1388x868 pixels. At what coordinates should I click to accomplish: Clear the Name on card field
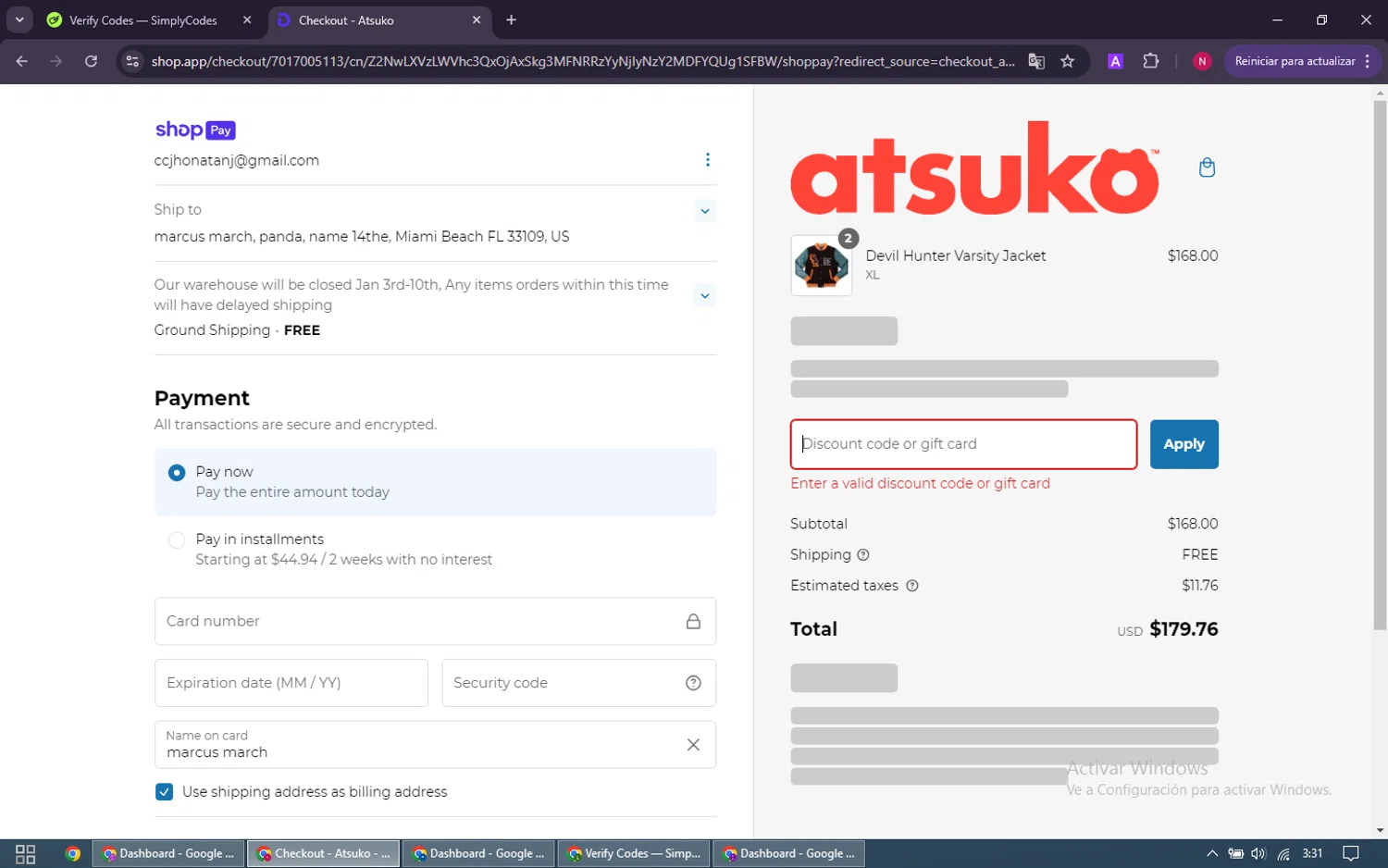(x=693, y=745)
